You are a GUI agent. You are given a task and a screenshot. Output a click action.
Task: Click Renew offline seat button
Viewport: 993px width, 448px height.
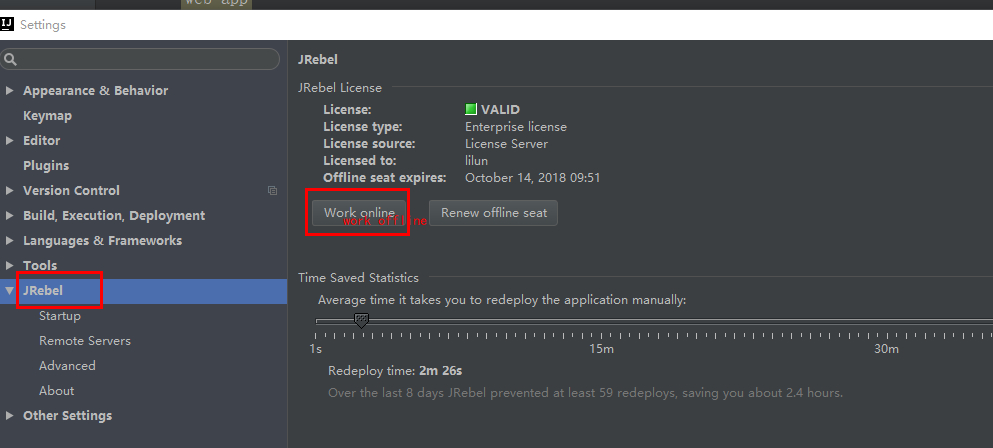493,213
